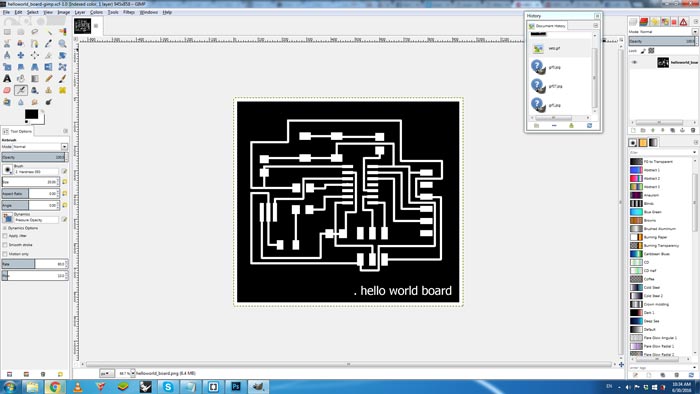Select the Free Select lasso tool

point(35,32)
